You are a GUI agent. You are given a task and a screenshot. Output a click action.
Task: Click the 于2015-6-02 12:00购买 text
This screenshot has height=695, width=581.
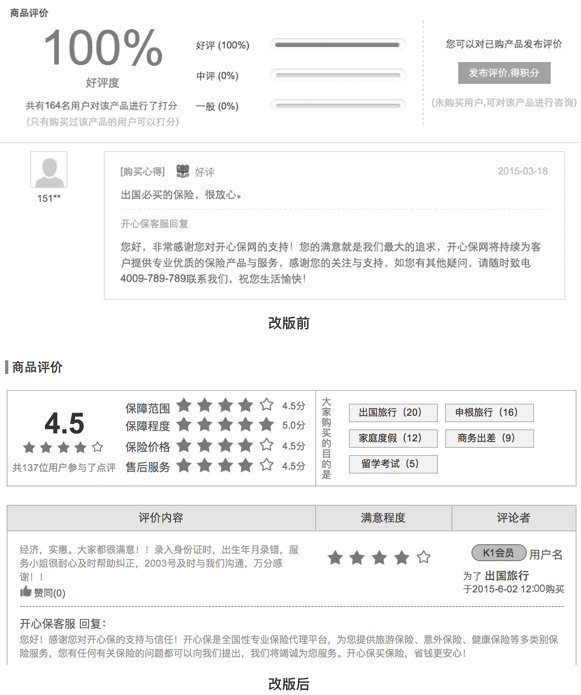[x=514, y=589]
